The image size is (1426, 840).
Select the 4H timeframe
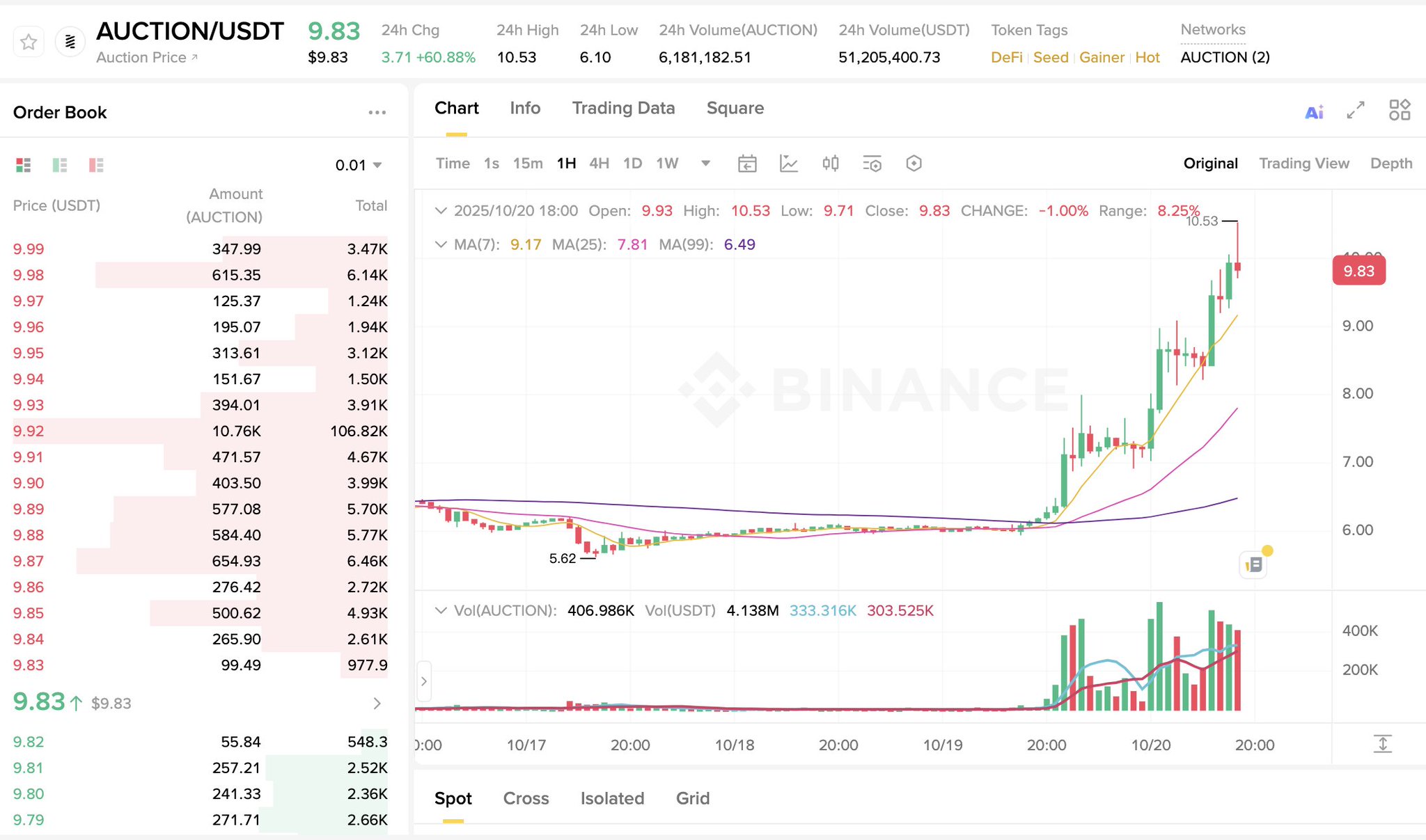pos(599,164)
